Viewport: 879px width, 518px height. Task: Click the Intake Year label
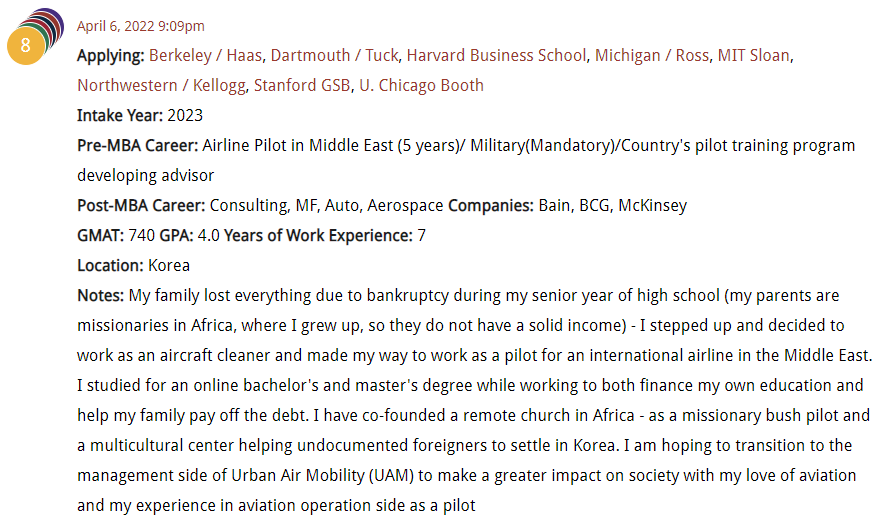[120, 116]
